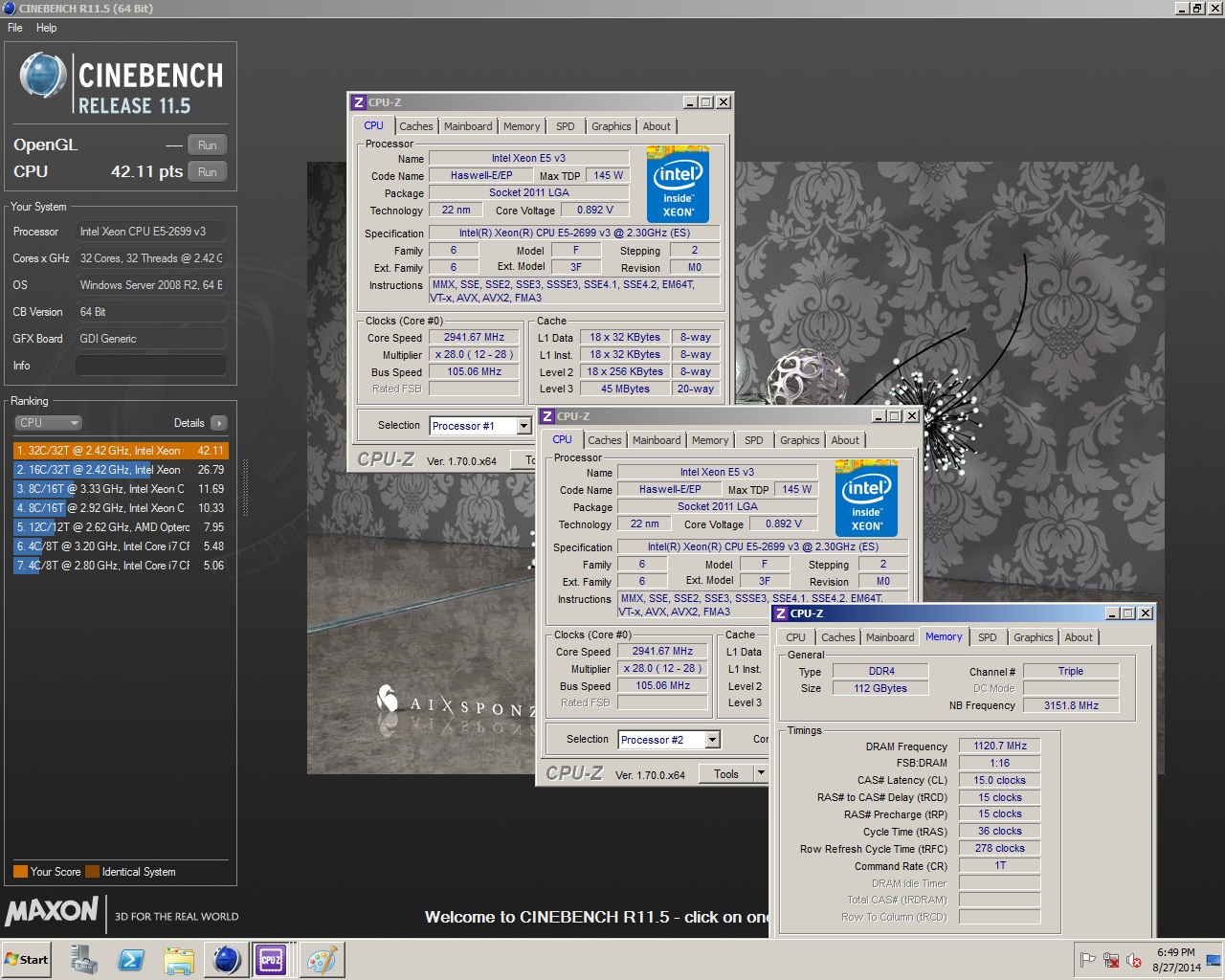The width and height of the screenshot is (1225, 980).
Task: Click the CPU-Z title icon of Processor #1 window
Action: pyautogui.click(x=358, y=102)
